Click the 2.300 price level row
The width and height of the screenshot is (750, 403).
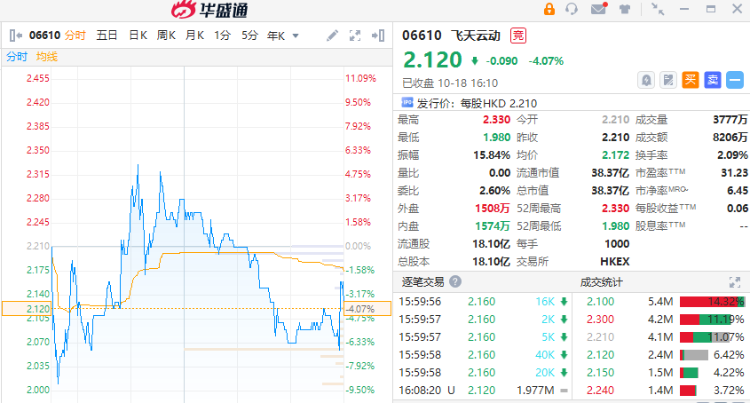661,319
